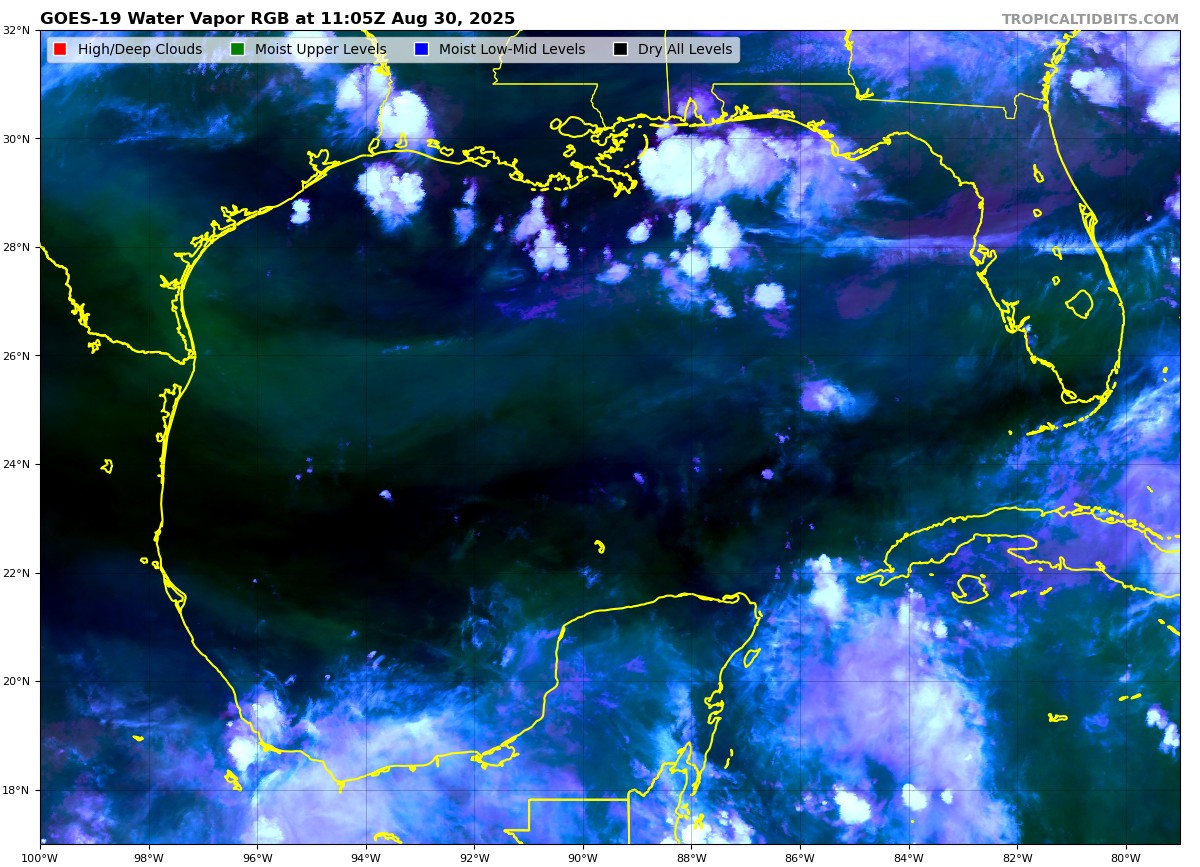1200x867 pixels.
Task: Click the 86°W longitude axis label
Action: (x=800, y=857)
